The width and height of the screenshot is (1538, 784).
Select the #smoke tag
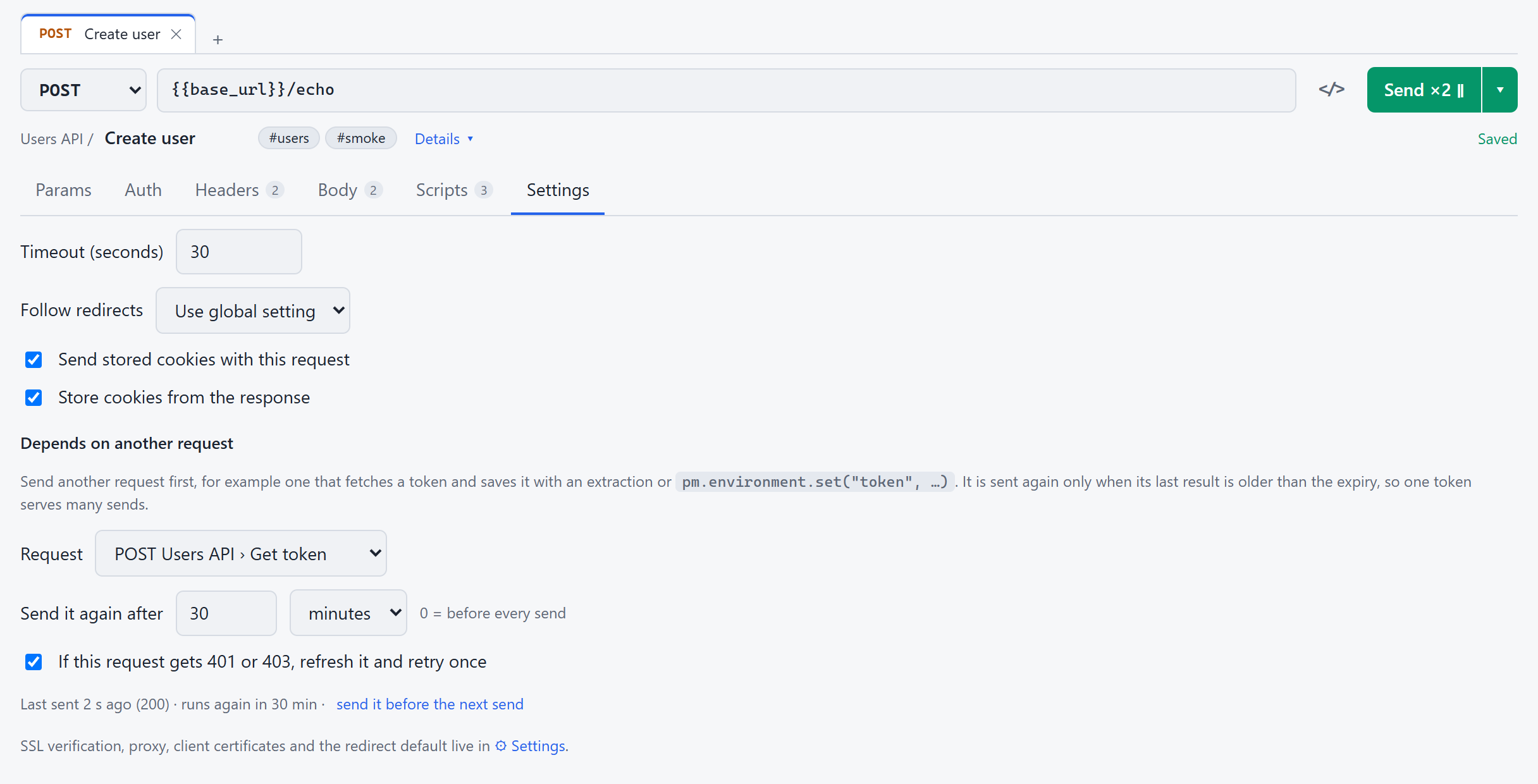[361, 138]
